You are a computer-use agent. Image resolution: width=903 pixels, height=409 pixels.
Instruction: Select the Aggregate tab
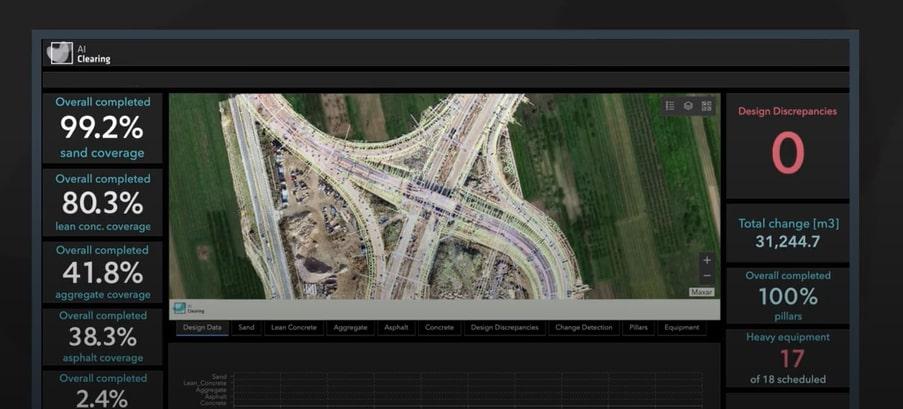(x=350, y=327)
